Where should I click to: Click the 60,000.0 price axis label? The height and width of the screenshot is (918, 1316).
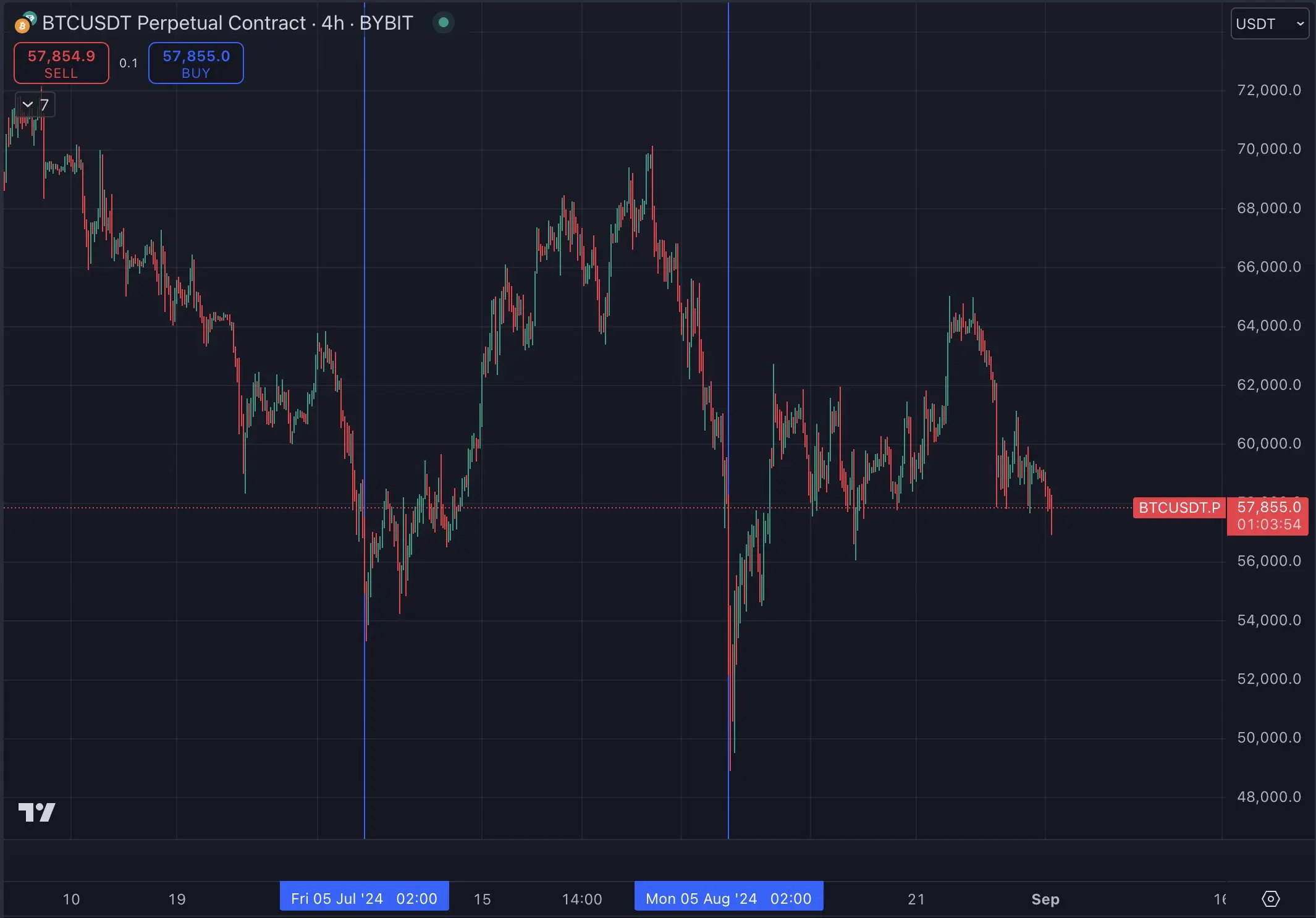tap(1268, 444)
